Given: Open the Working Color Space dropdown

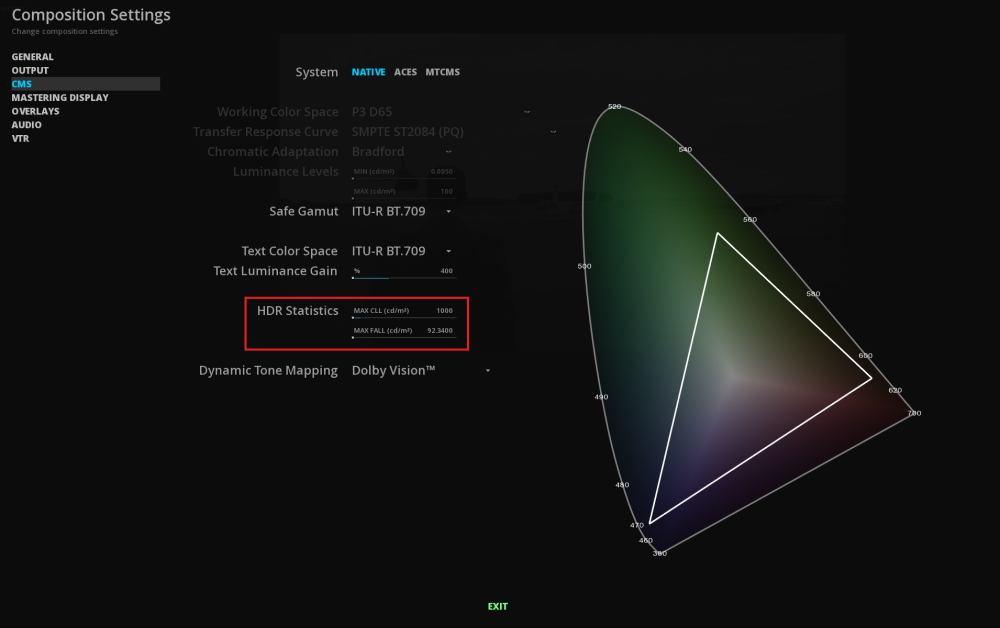Looking at the screenshot, I should click(441, 112).
